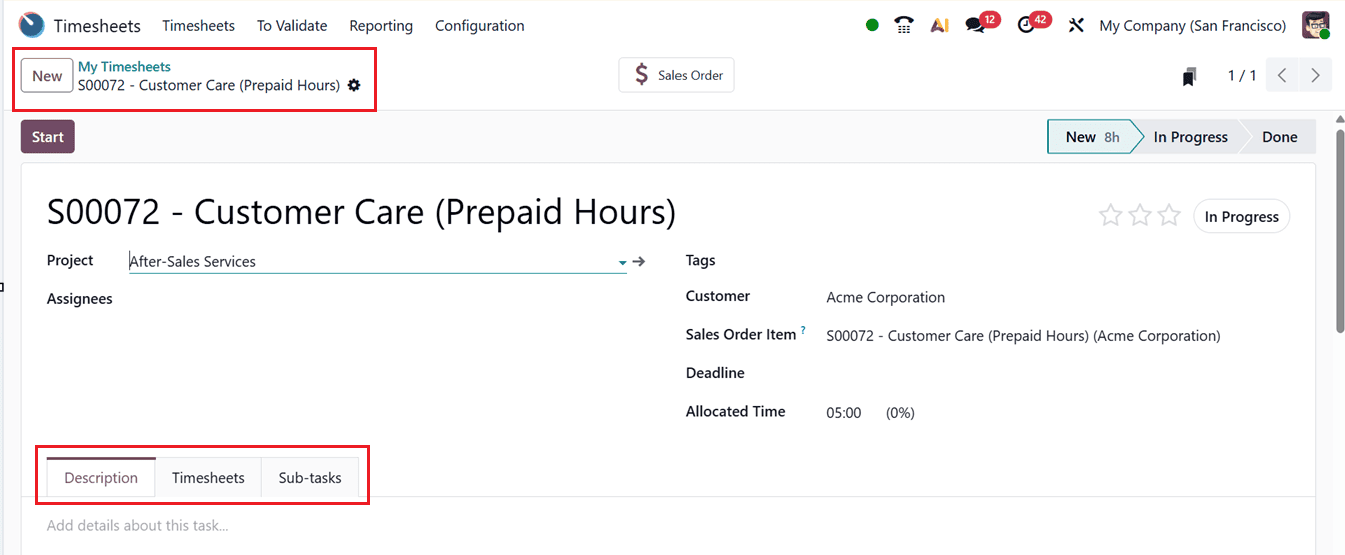Open the activities clock icon with 42 badge
The width and height of the screenshot is (1345, 555).
coord(1026,26)
